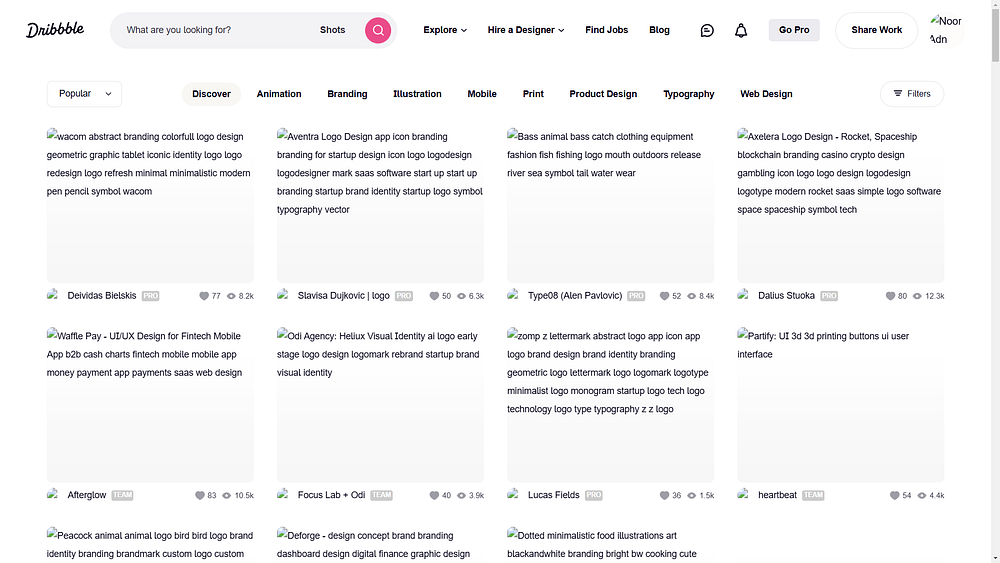The image size is (1000, 563).
Task: Open Dalius Stuoka profile link
Action: pyautogui.click(x=786, y=296)
